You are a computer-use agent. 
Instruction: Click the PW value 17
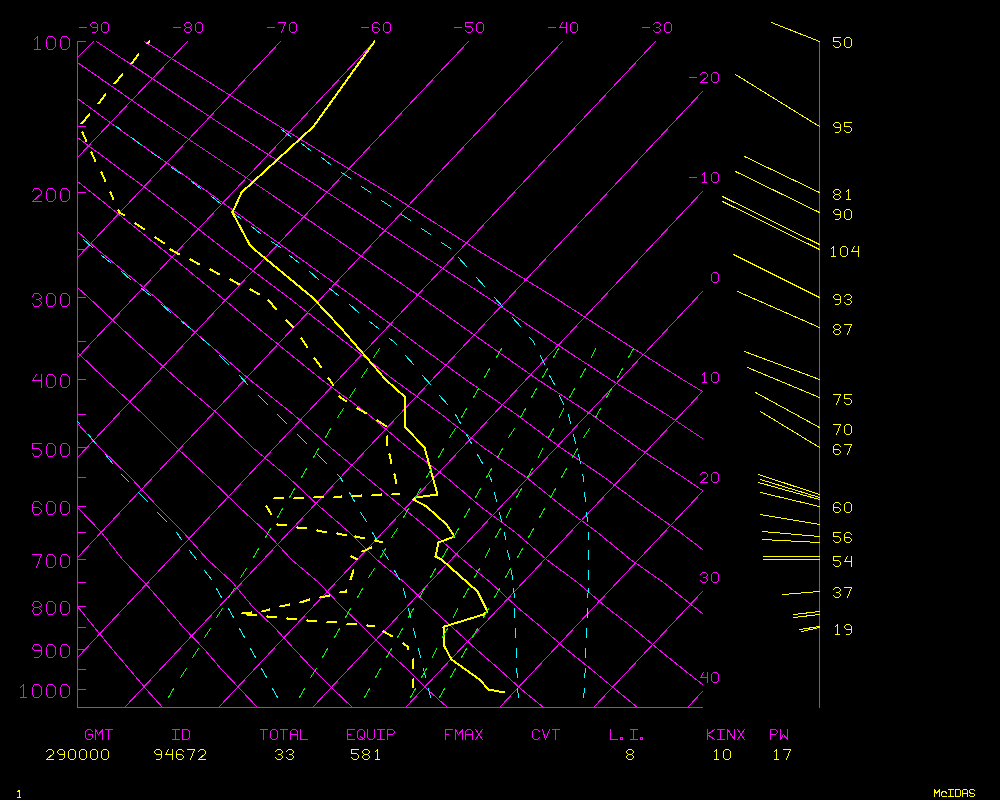point(781,755)
